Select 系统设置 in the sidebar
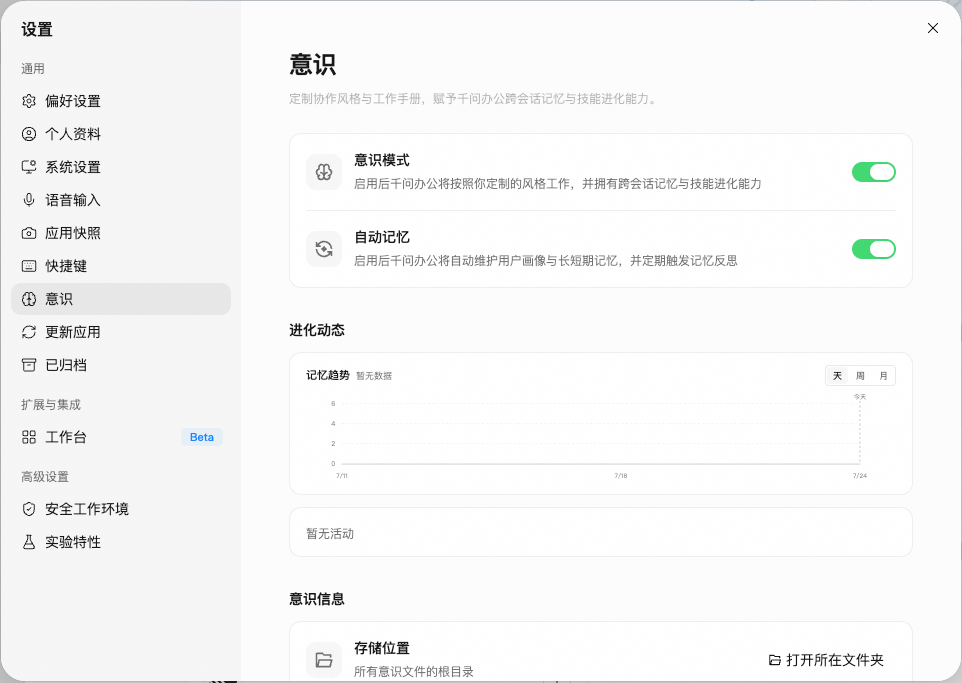The height and width of the screenshot is (683, 962). (121, 167)
